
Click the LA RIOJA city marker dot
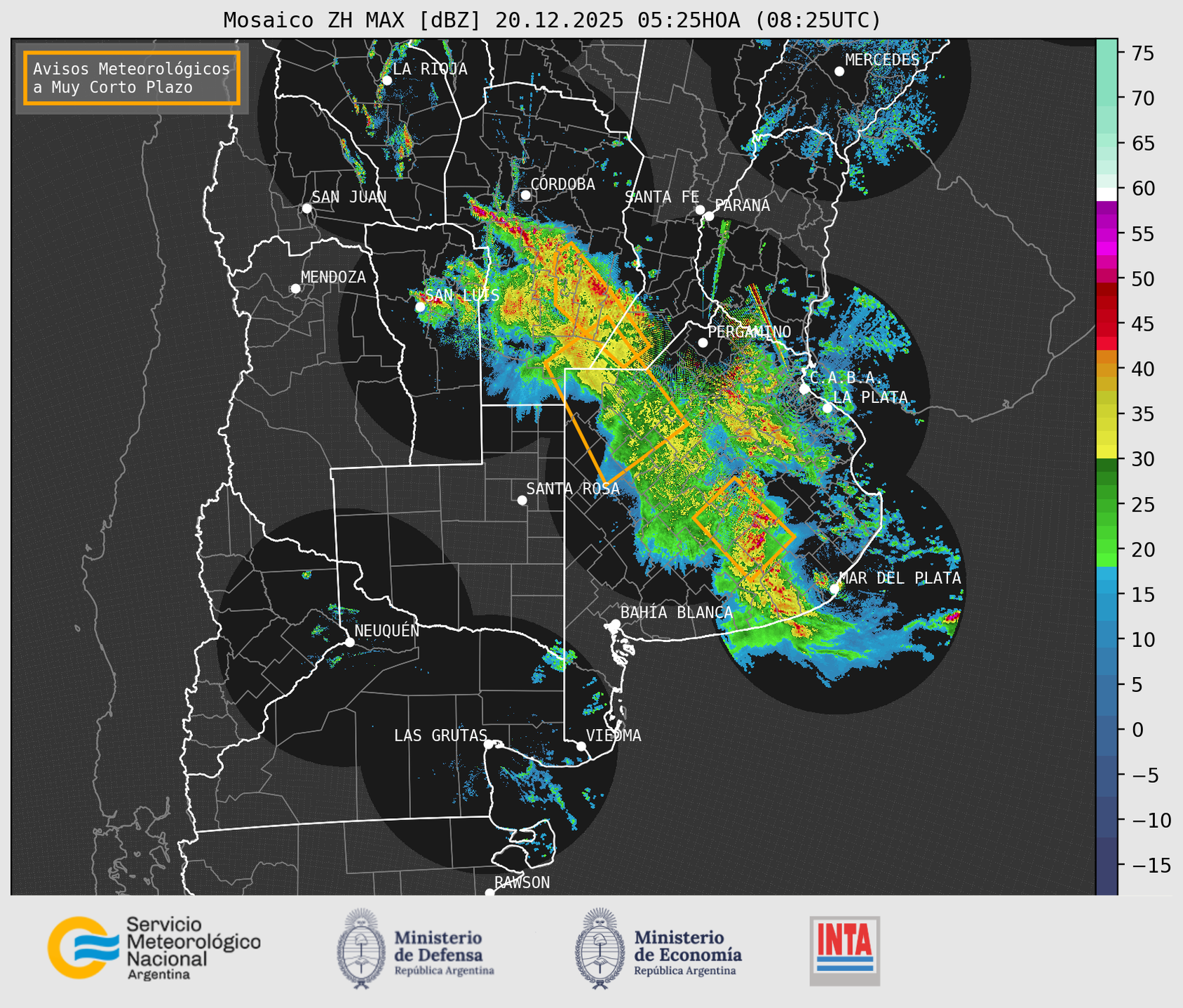(x=386, y=81)
